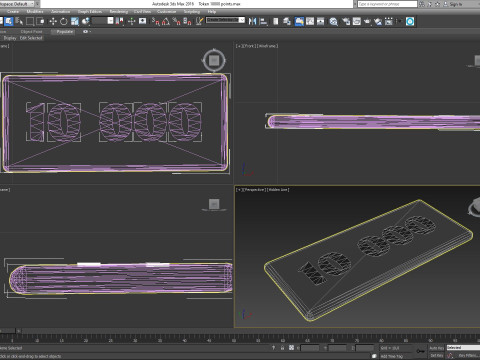This screenshot has height=360, width=480.
Task: Click the search phrase input field
Action: (387, 4)
